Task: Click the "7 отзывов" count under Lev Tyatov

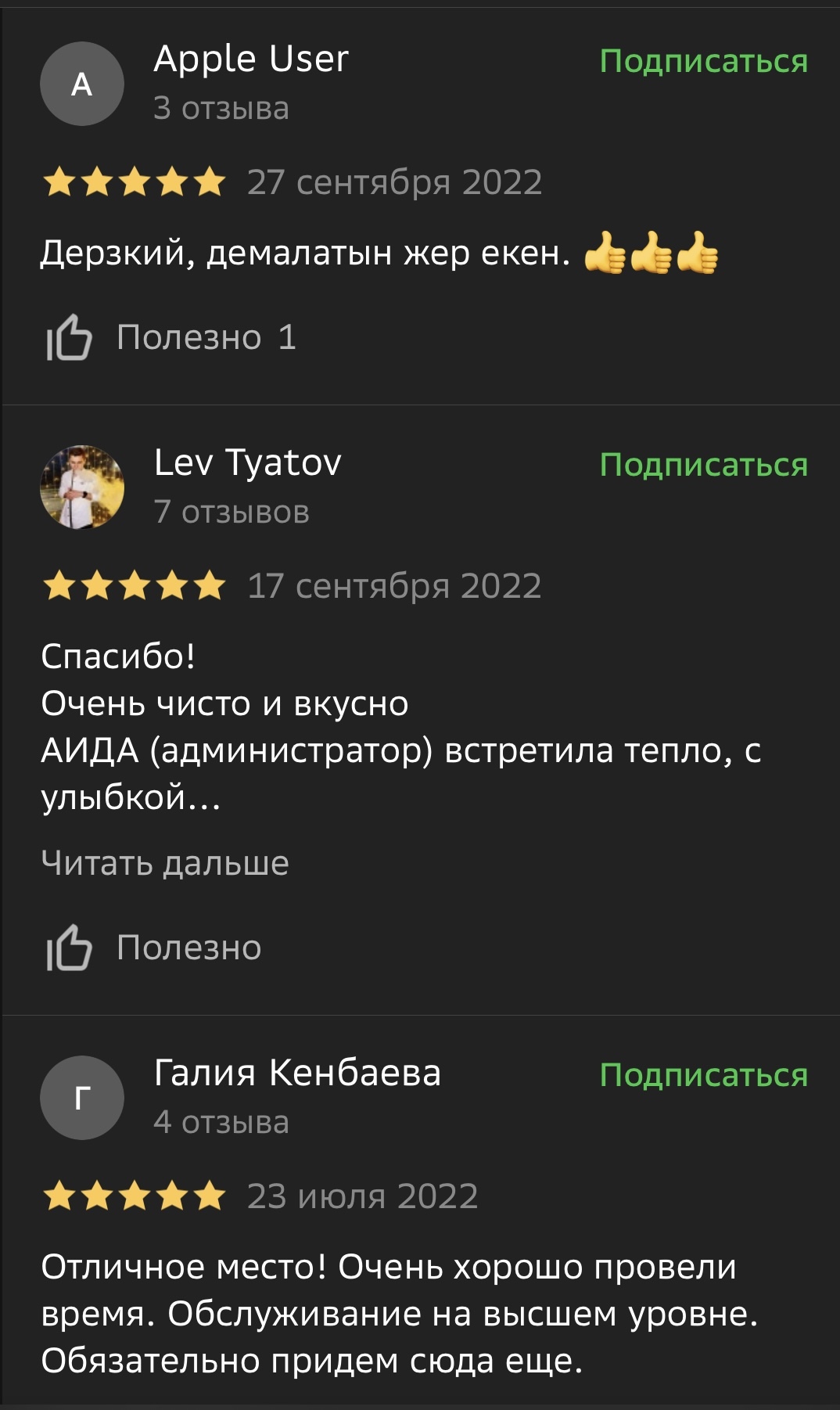Action: pyautogui.click(x=232, y=512)
